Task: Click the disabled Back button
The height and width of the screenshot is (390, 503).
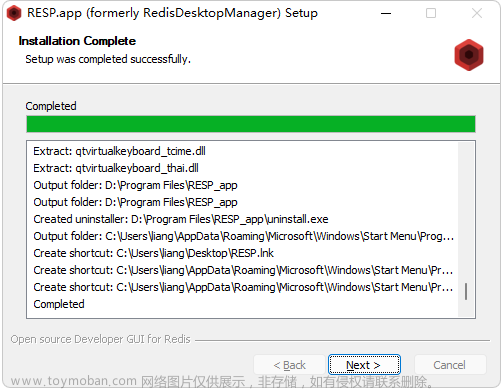Action: [x=289, y=365]
